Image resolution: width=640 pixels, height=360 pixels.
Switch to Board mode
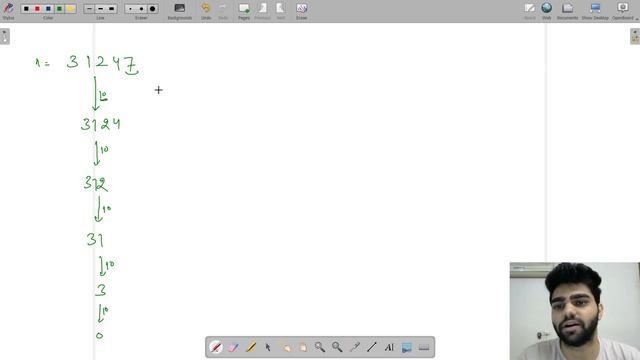coord(530,11)
